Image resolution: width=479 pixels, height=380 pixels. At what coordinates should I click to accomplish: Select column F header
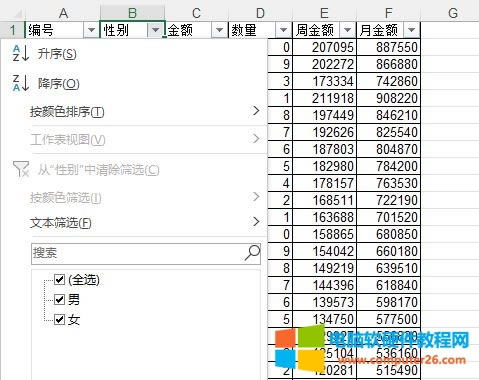point(388,13)
